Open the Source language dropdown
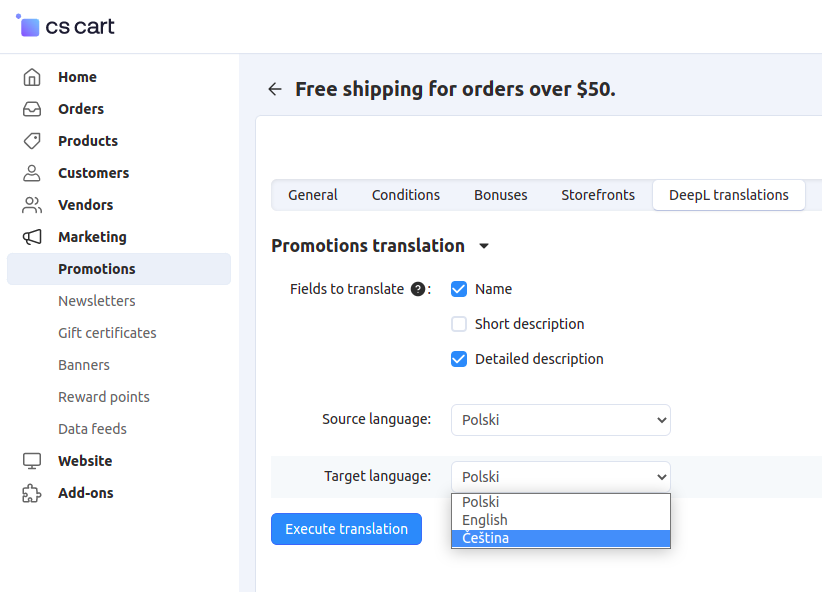 click(560, 420)
